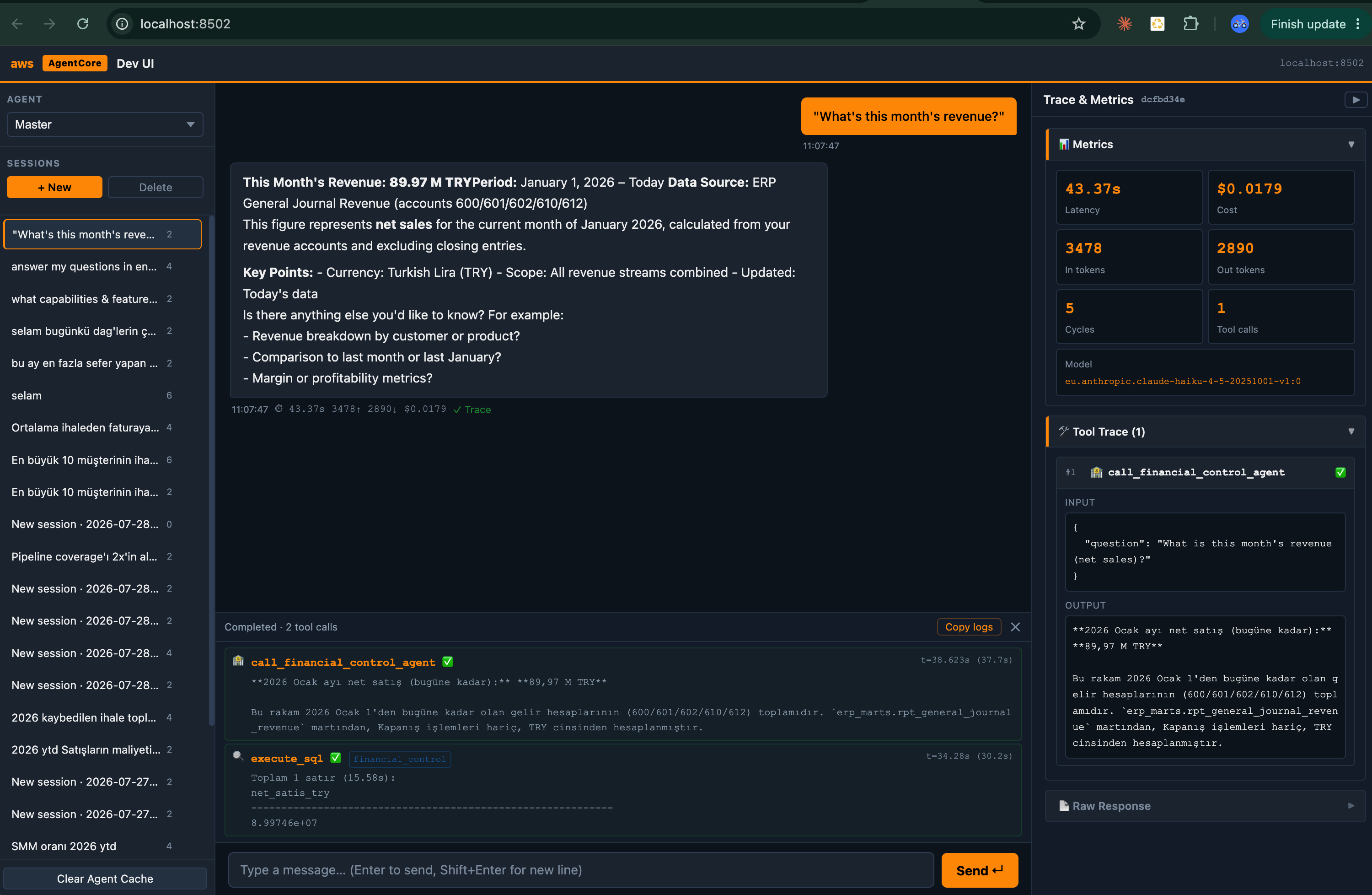Viewport: 1372px width, 895px height.
Task: Click the Raw Response document icon
Action: click(1064, 806)
